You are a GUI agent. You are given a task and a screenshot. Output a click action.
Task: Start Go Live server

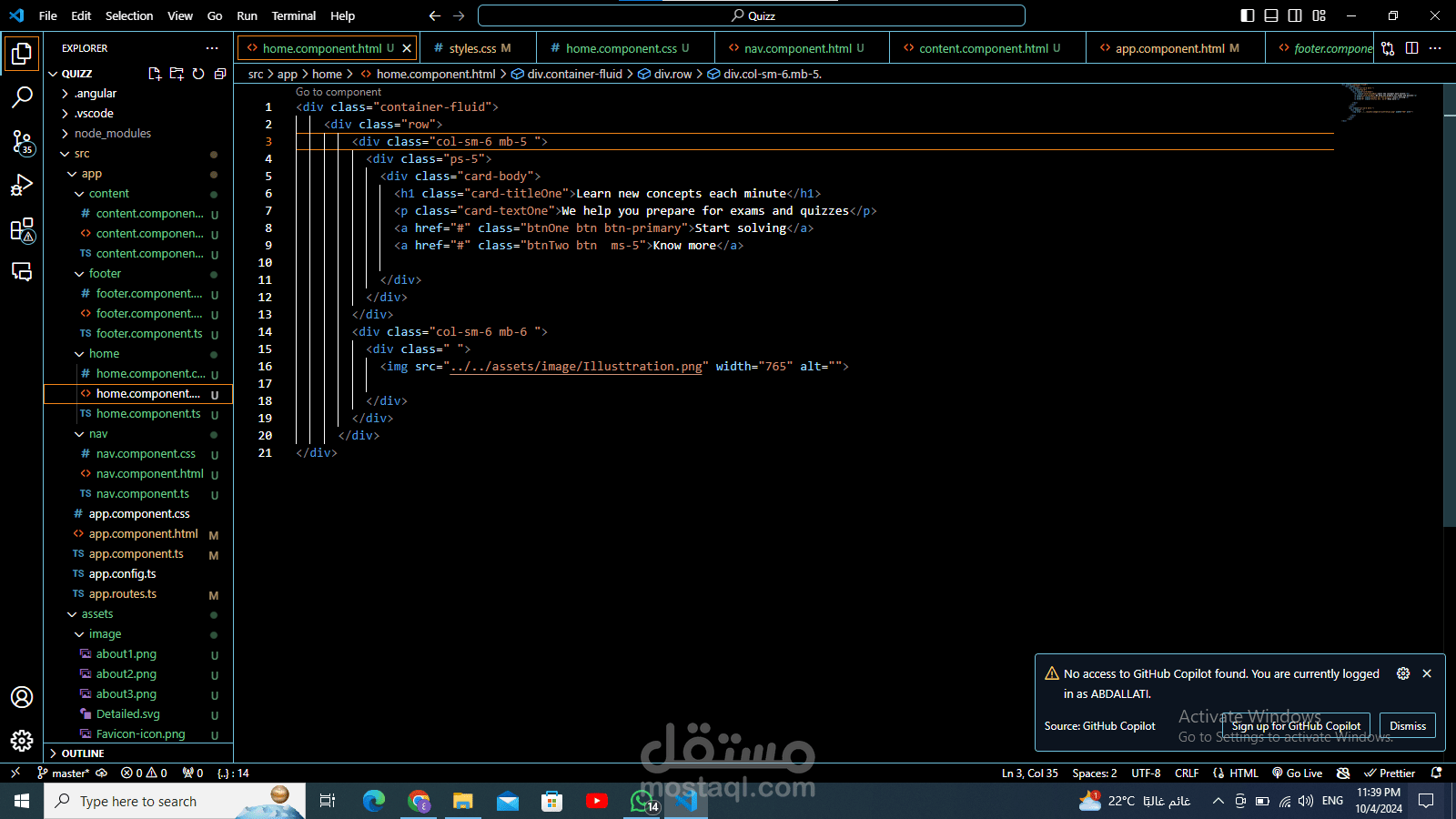[1297, 773]
